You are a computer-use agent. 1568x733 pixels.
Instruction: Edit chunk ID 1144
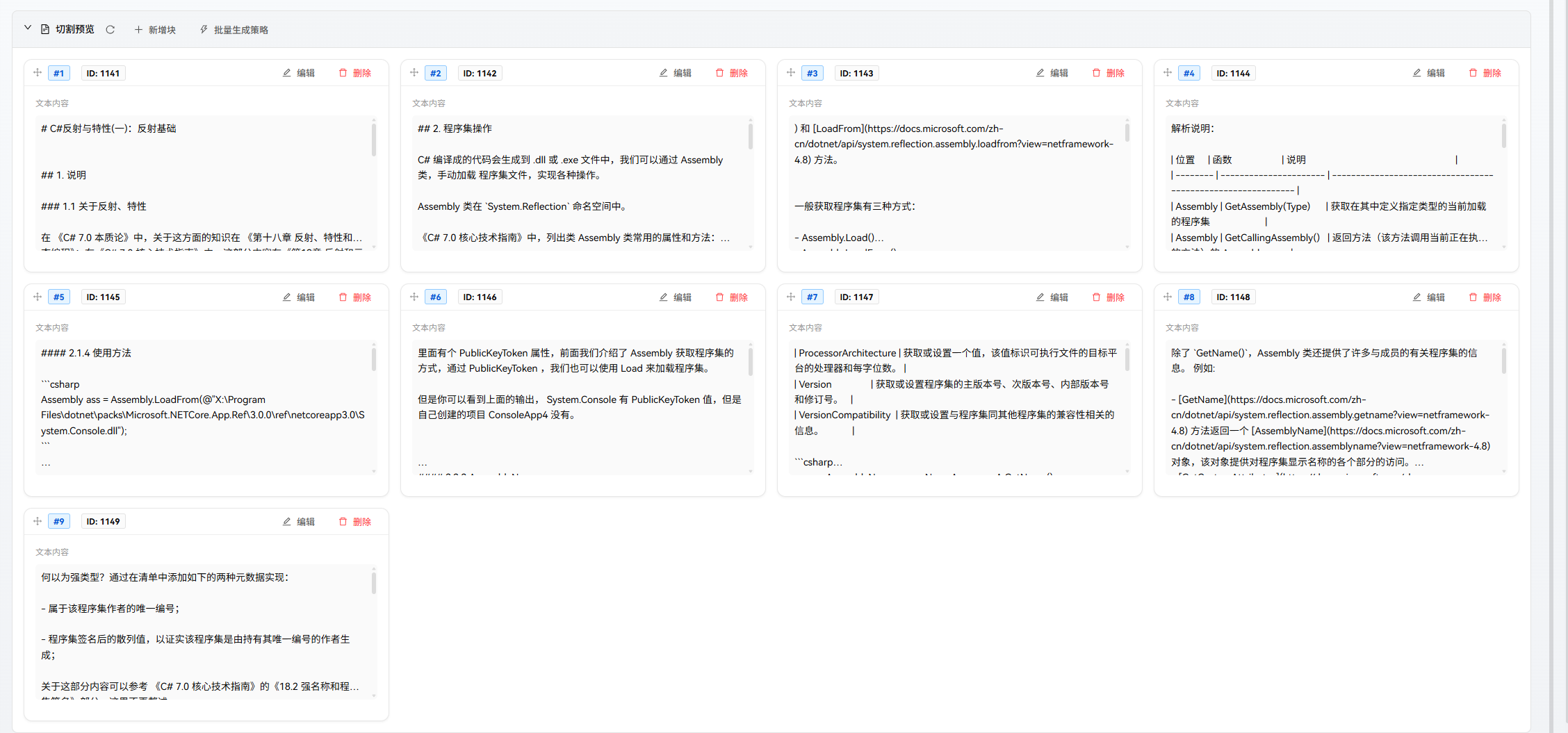[x=1429, y=73]
